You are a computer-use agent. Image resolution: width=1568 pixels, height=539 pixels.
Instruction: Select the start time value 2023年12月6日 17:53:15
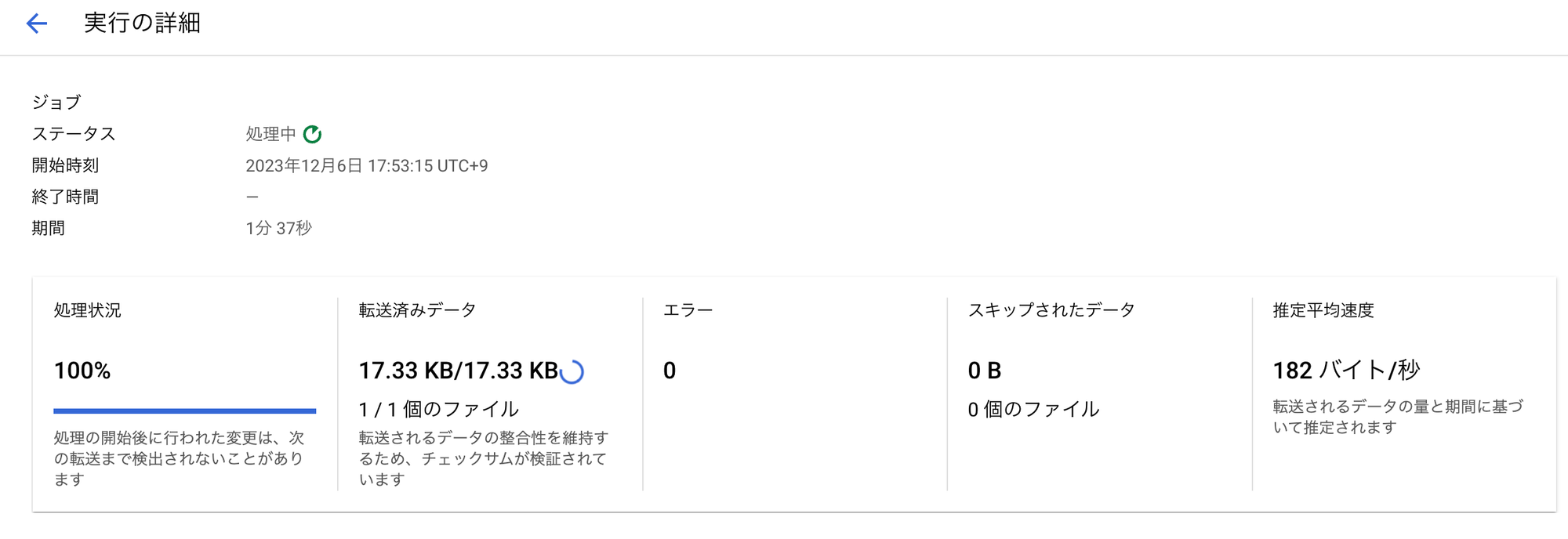pyautogui.click(x=366, y=165)
